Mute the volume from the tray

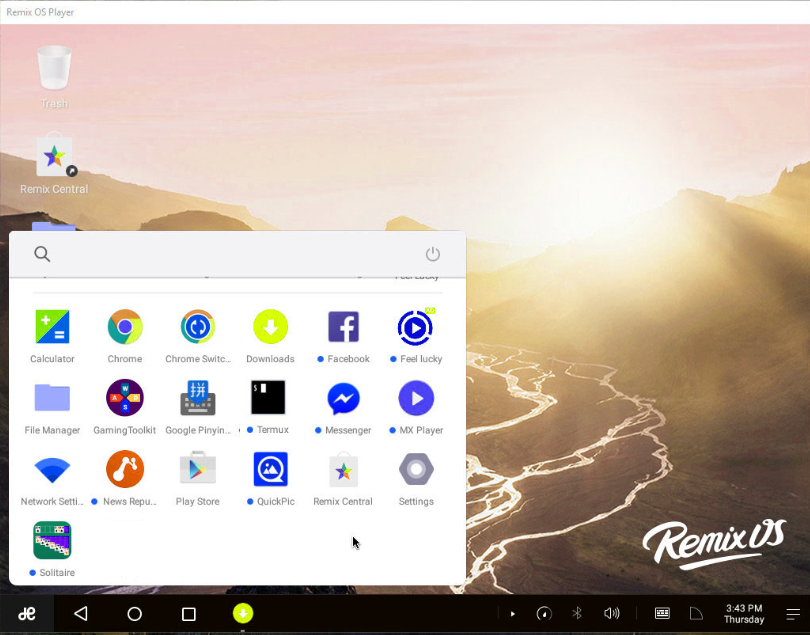tap(612, 613)
